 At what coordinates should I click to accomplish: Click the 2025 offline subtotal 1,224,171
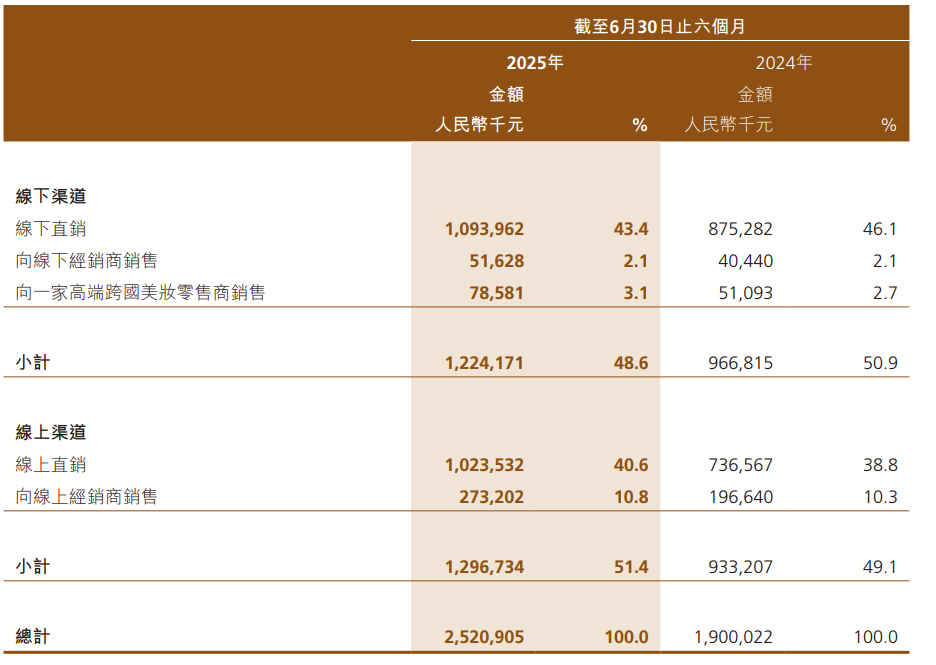pyautogui.click(x=484, y=363)
